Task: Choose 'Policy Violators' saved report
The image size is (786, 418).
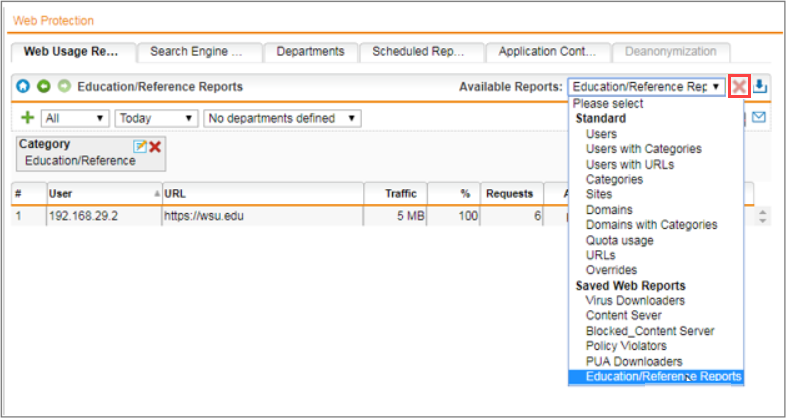Action: [626, 346]
